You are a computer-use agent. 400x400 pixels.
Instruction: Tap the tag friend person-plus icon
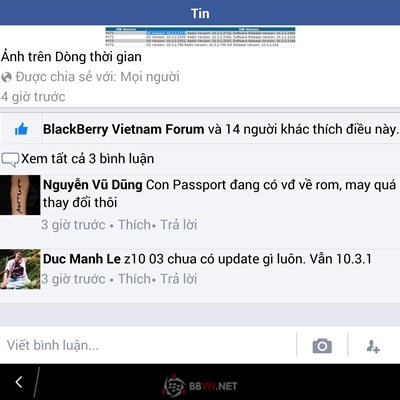[x=373, y=346]
